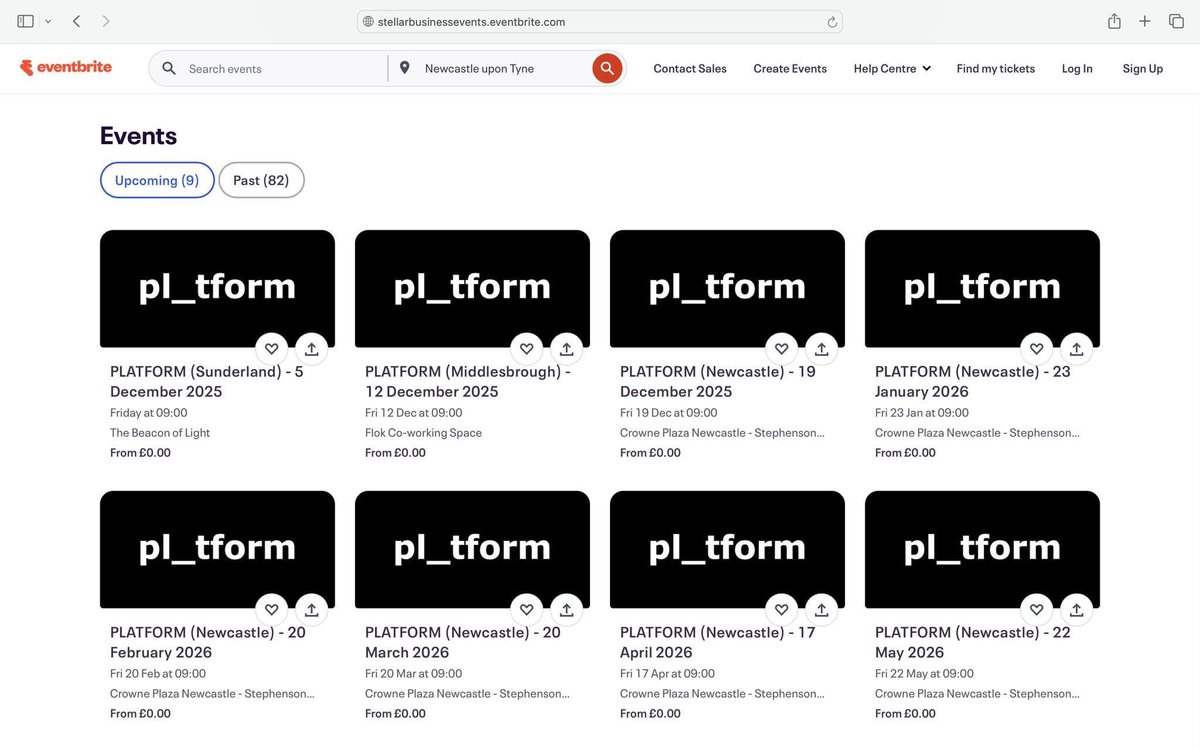Viewport: 1200px width, 750px height.
Task: Click Sign Up
Action: point(1143,68)
